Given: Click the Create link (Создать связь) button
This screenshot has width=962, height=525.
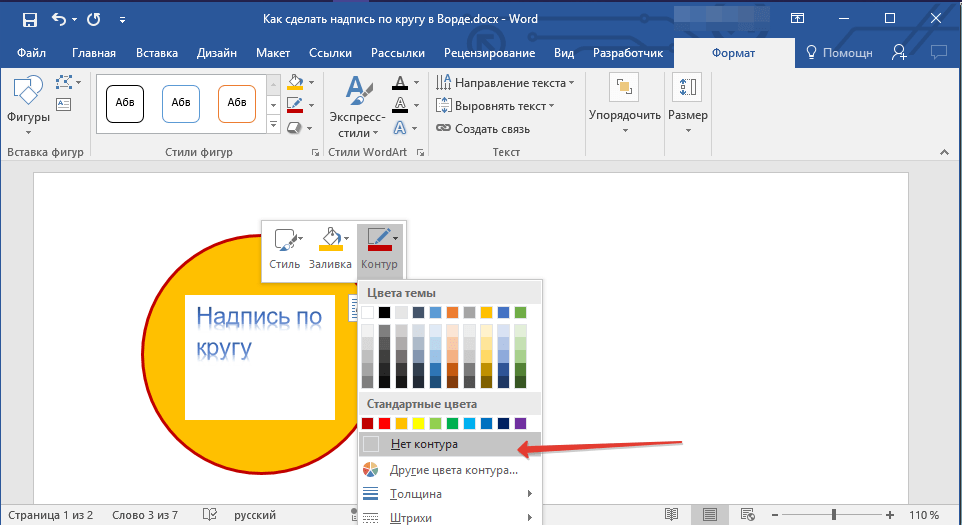Looking at the screenshot, I should tap(483, 129).
